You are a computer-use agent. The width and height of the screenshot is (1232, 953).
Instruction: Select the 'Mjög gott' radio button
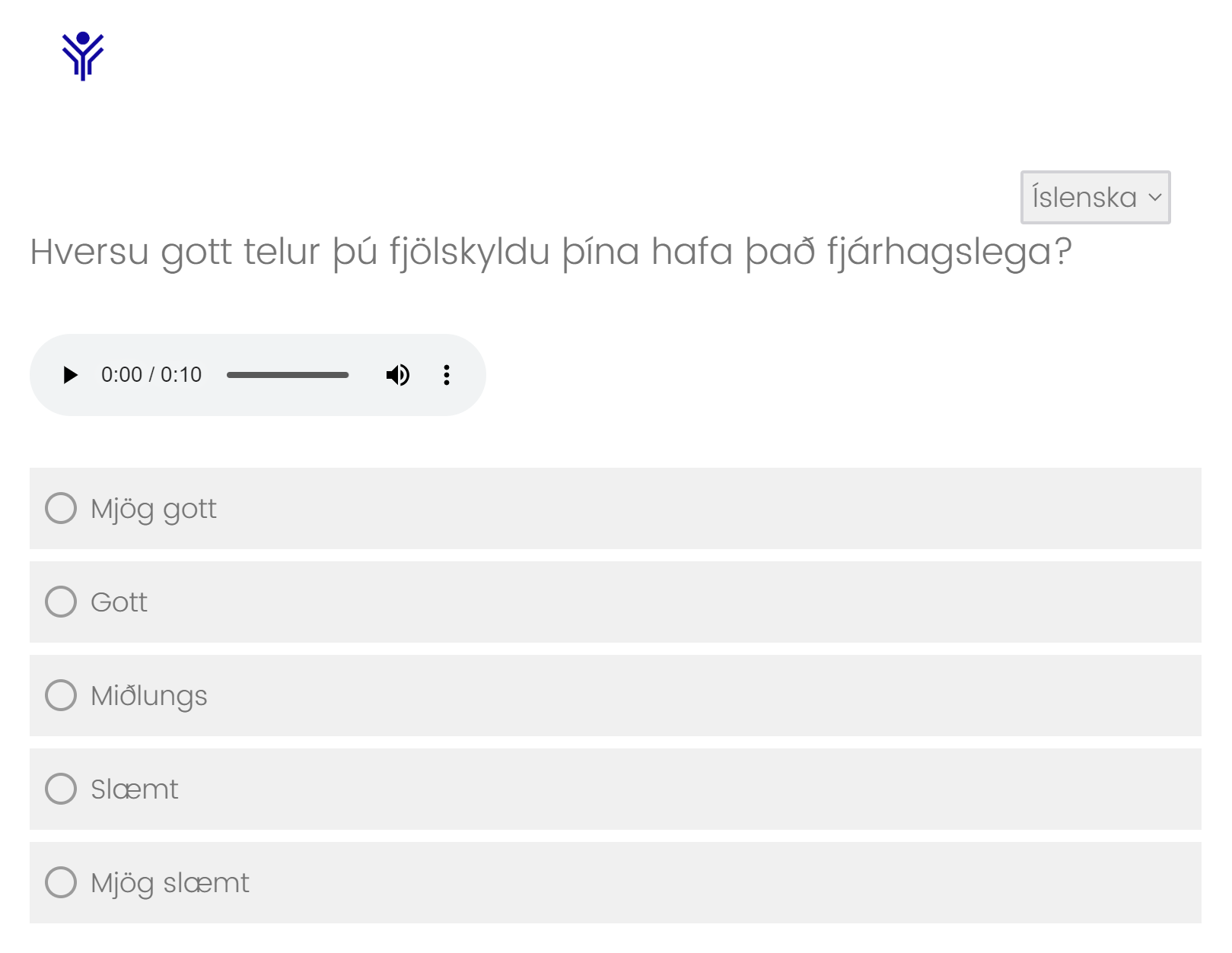[x=61, y=508]
